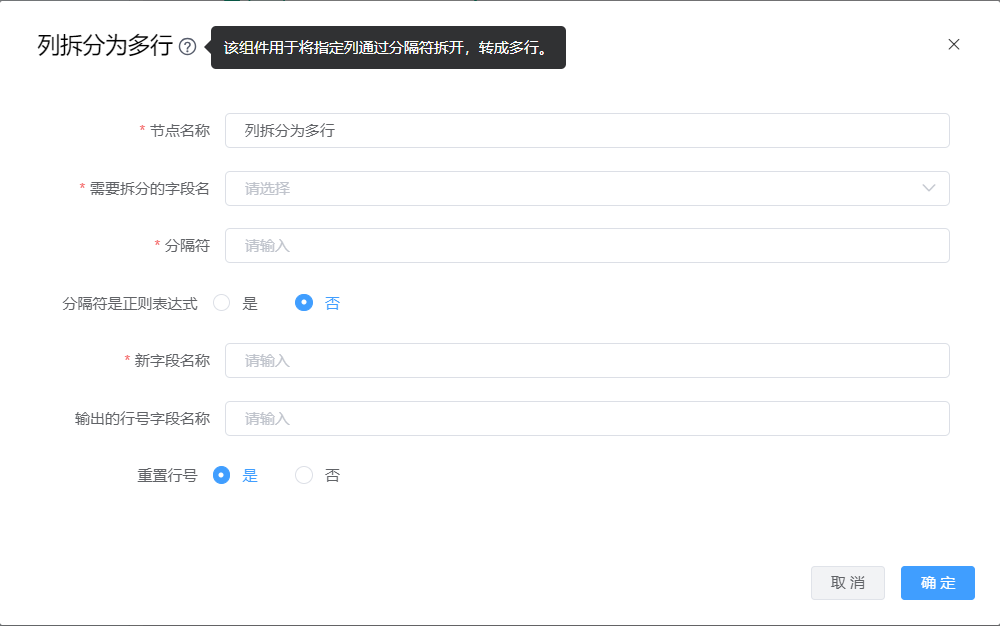Click the 节点名称 input field
Screen dimensions: 1000x626
coord(587,130)
